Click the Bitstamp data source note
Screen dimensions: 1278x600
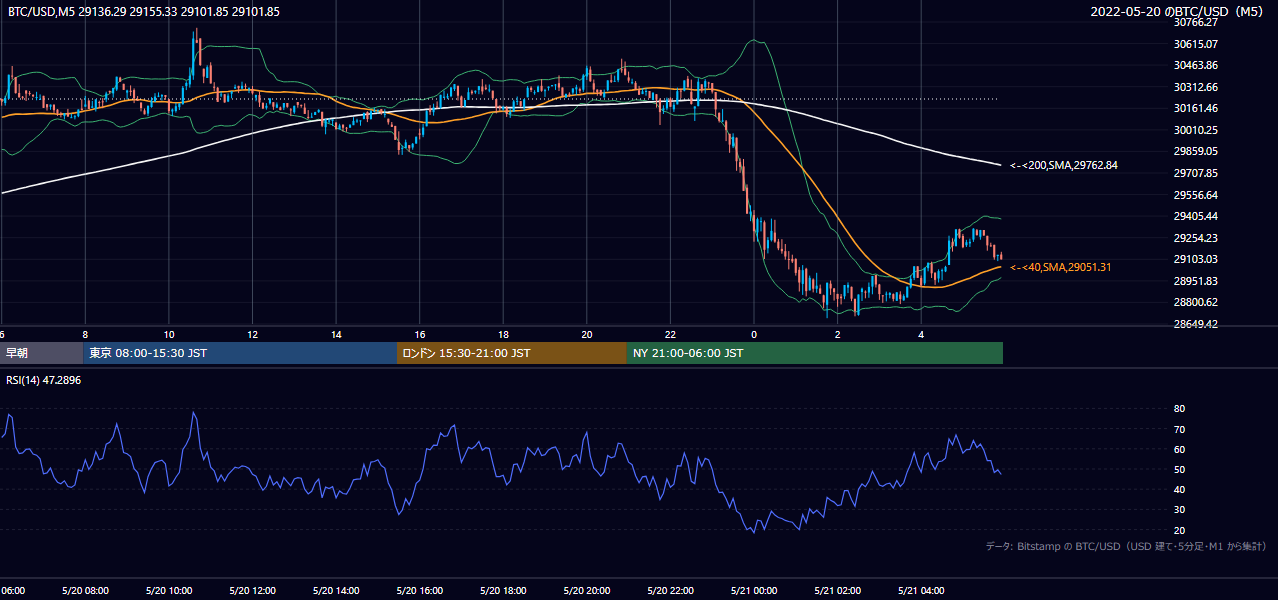tap(1127, 546)
